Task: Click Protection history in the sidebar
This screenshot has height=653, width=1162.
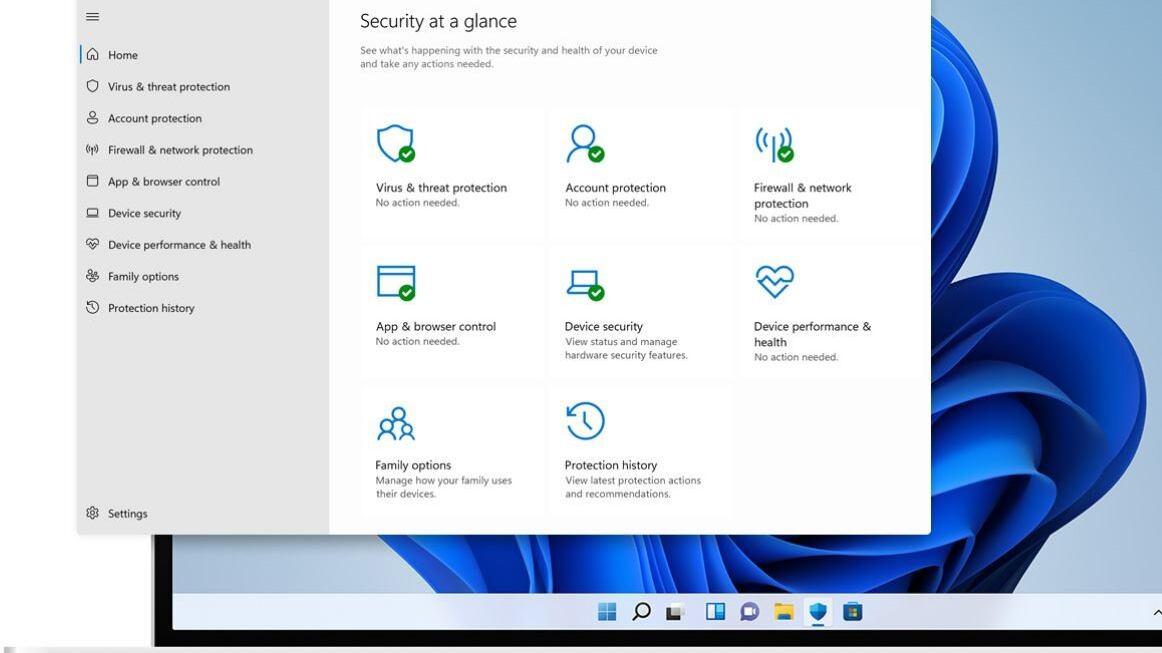Action: click(151, 308)
